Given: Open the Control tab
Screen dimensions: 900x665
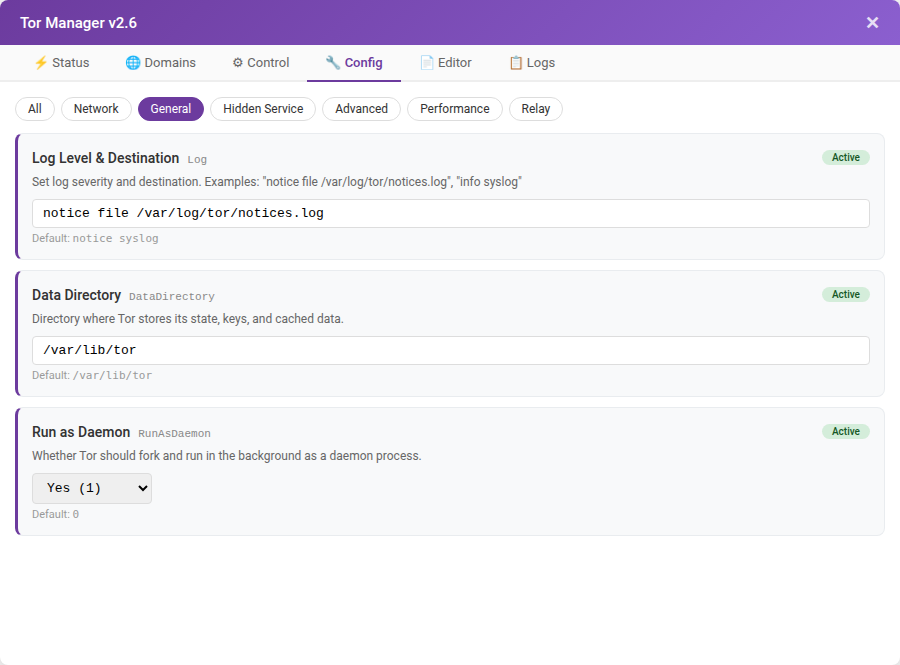Looking at the screenshot, I should [x=261, y=63].
